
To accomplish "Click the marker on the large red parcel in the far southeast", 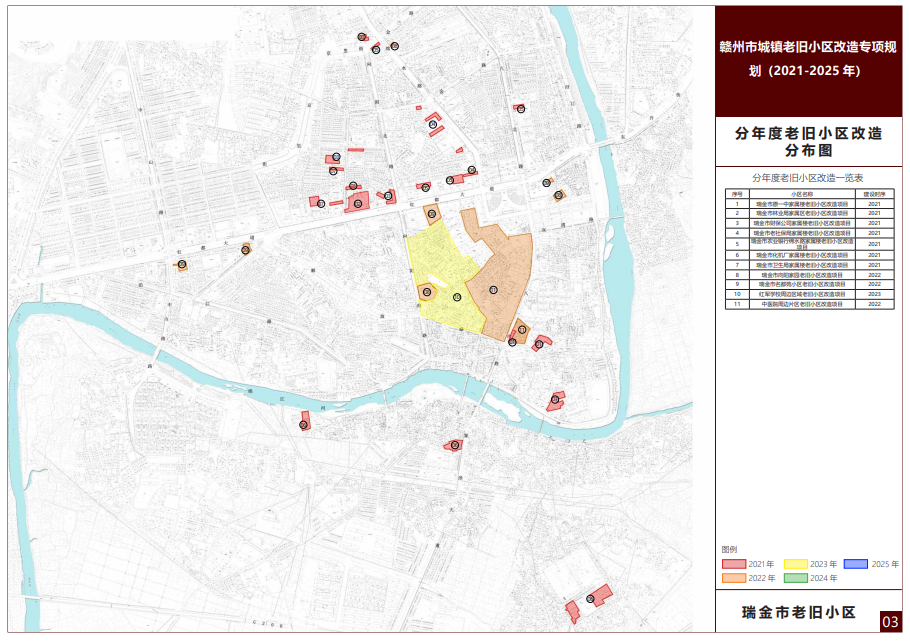I will point(590,599).
